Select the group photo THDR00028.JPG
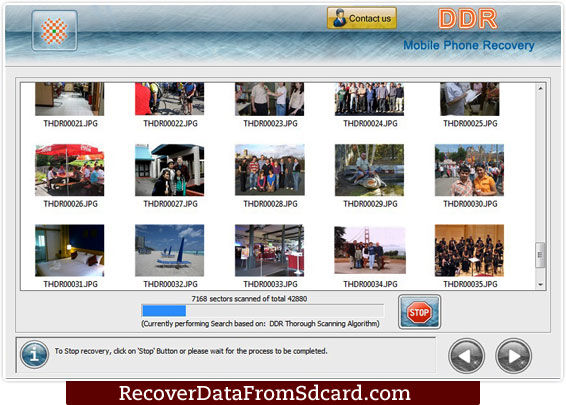Screen dimensions: 566x405 click(270, 170)
